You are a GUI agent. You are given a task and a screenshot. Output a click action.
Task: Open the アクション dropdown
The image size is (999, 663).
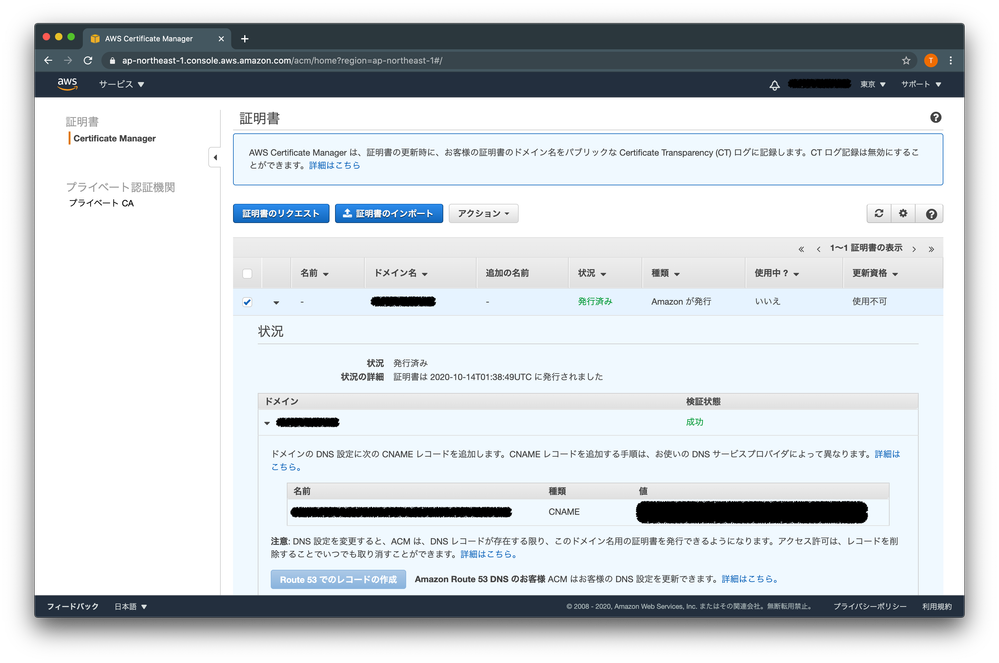484,213
